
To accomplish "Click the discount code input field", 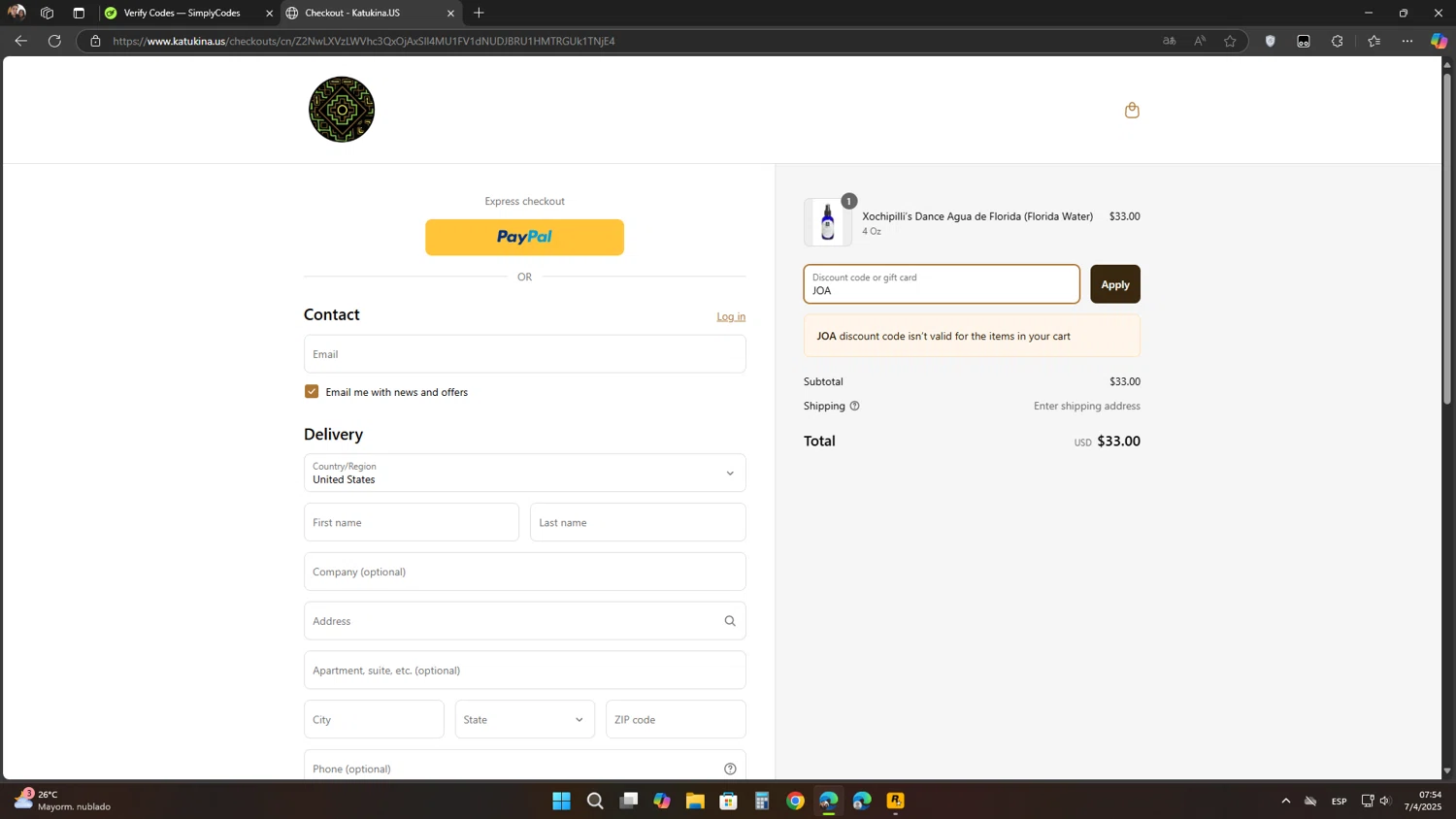I will pyautogui.click(x=942, y=284).
